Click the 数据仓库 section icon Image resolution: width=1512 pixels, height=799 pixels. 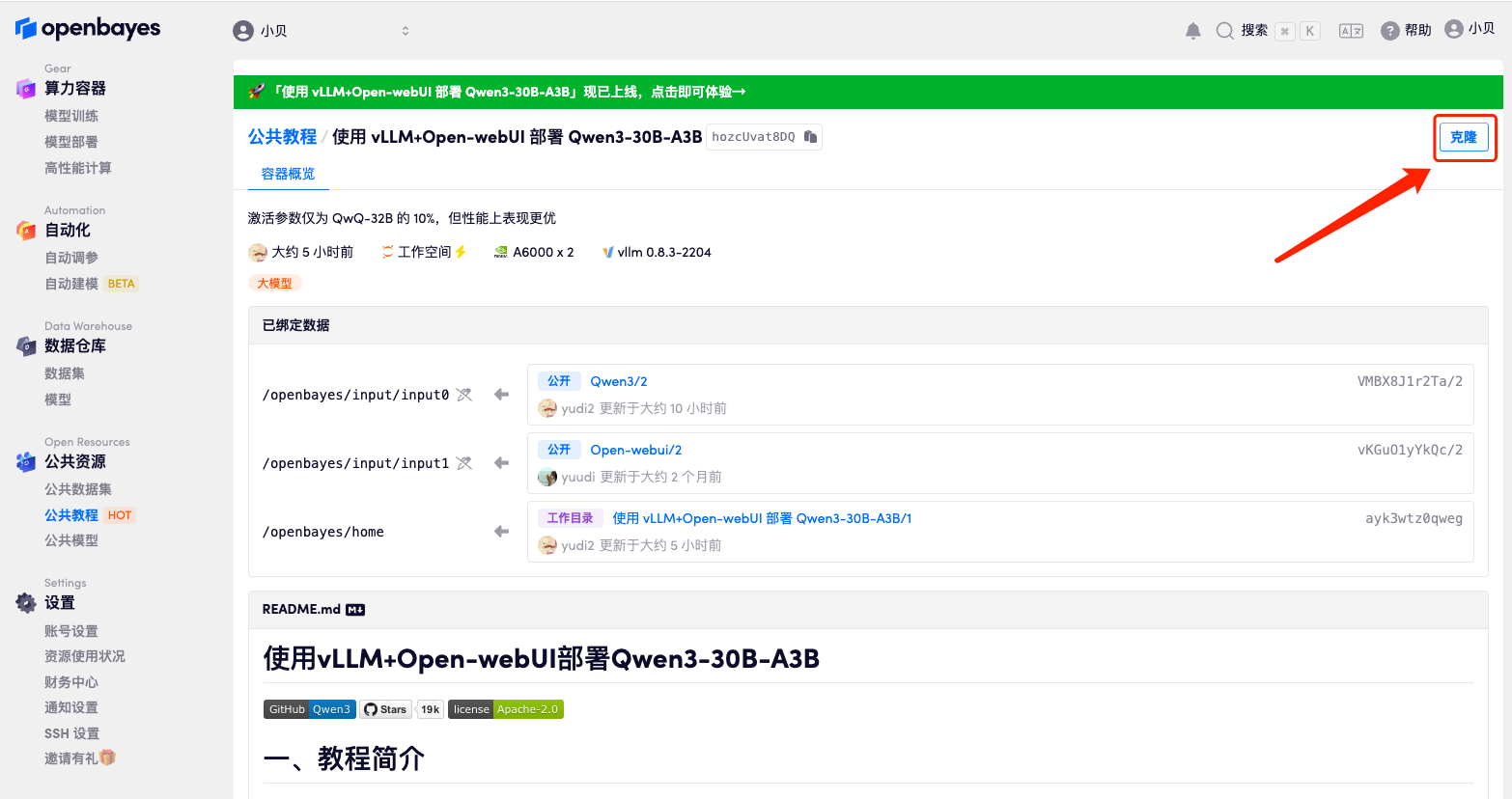26,346
